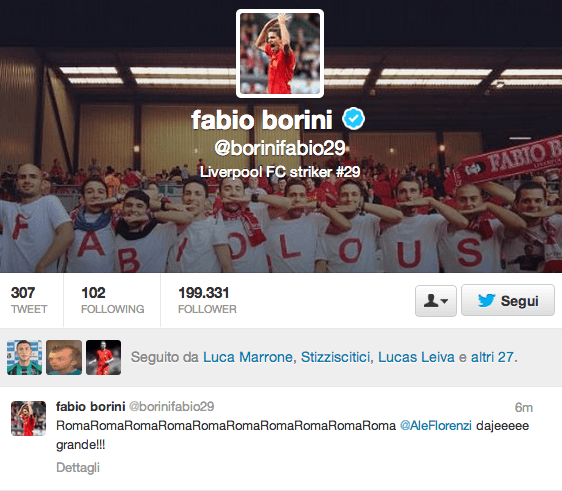
Task: Click Lucas Leiva's avatar thumbnail
Action: point(103,357)
